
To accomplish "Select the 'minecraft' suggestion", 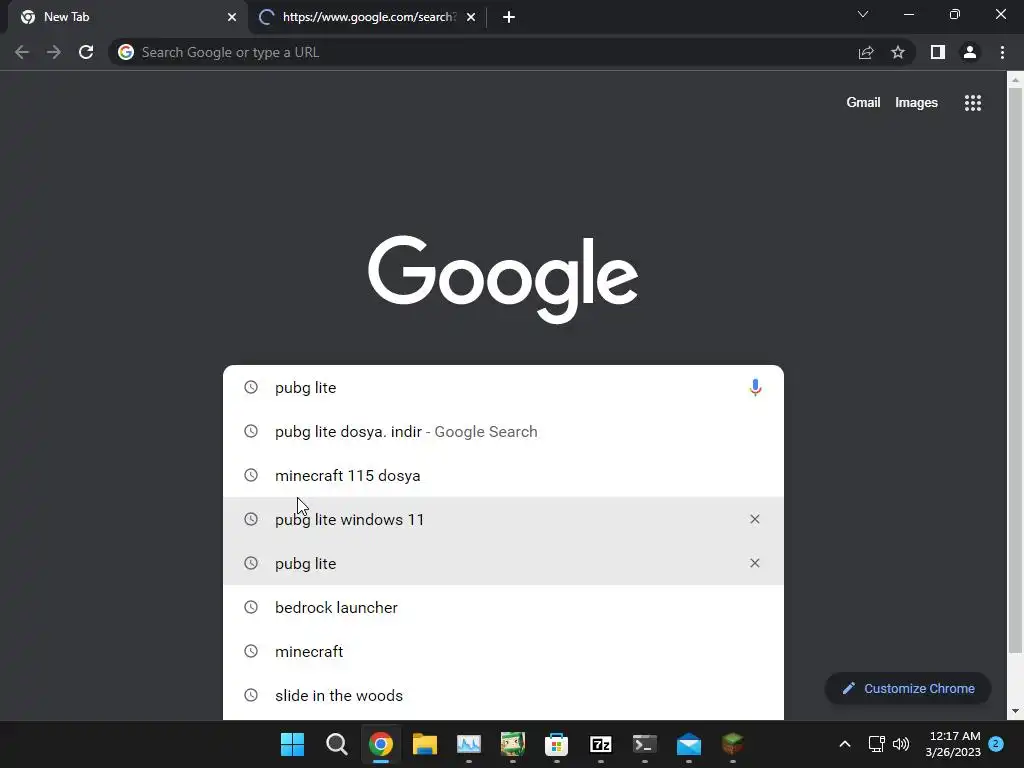I will point(503,651).
